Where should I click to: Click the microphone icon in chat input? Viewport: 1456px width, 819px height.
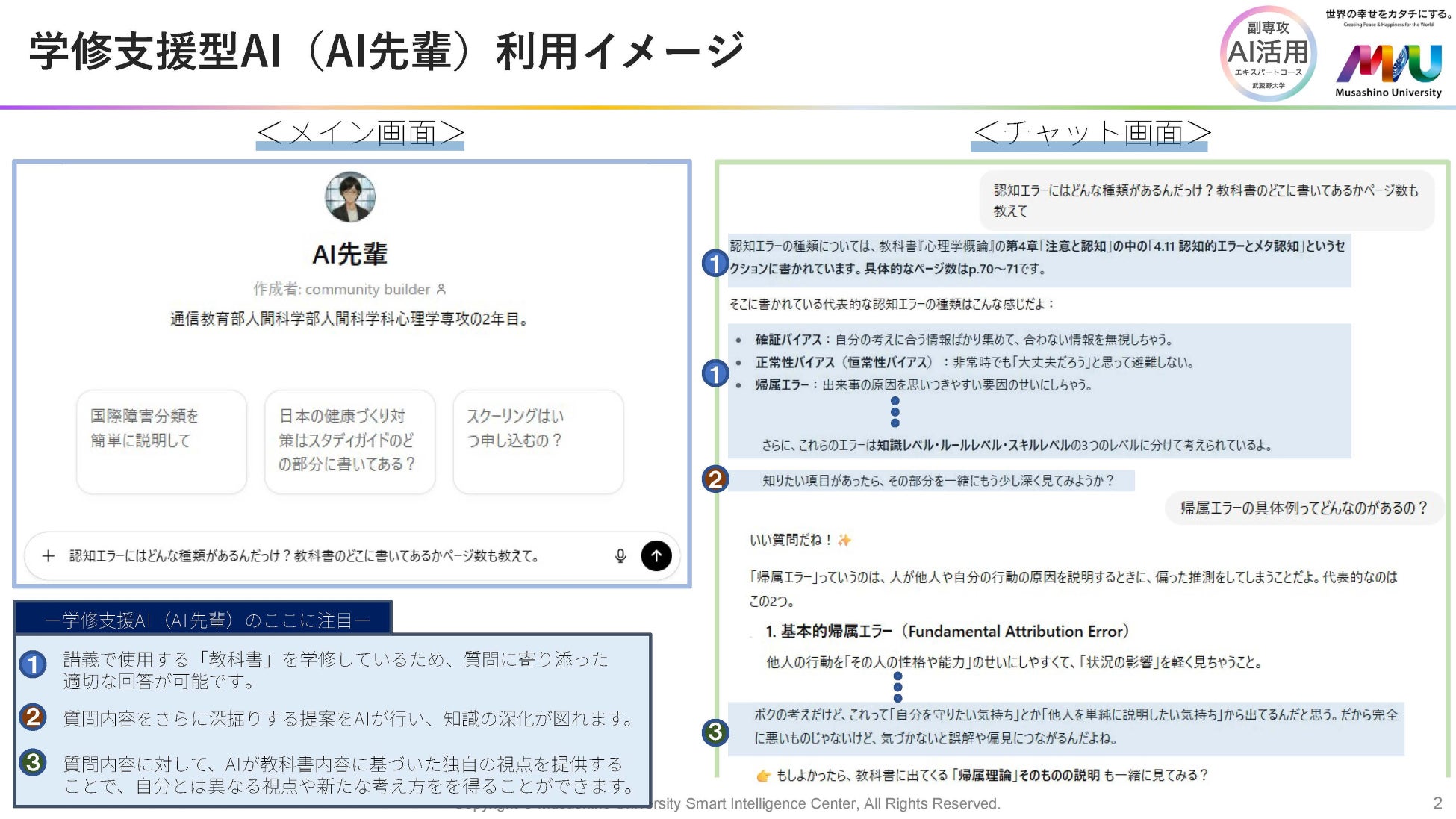pyautogui.click(x=620, y=555)
